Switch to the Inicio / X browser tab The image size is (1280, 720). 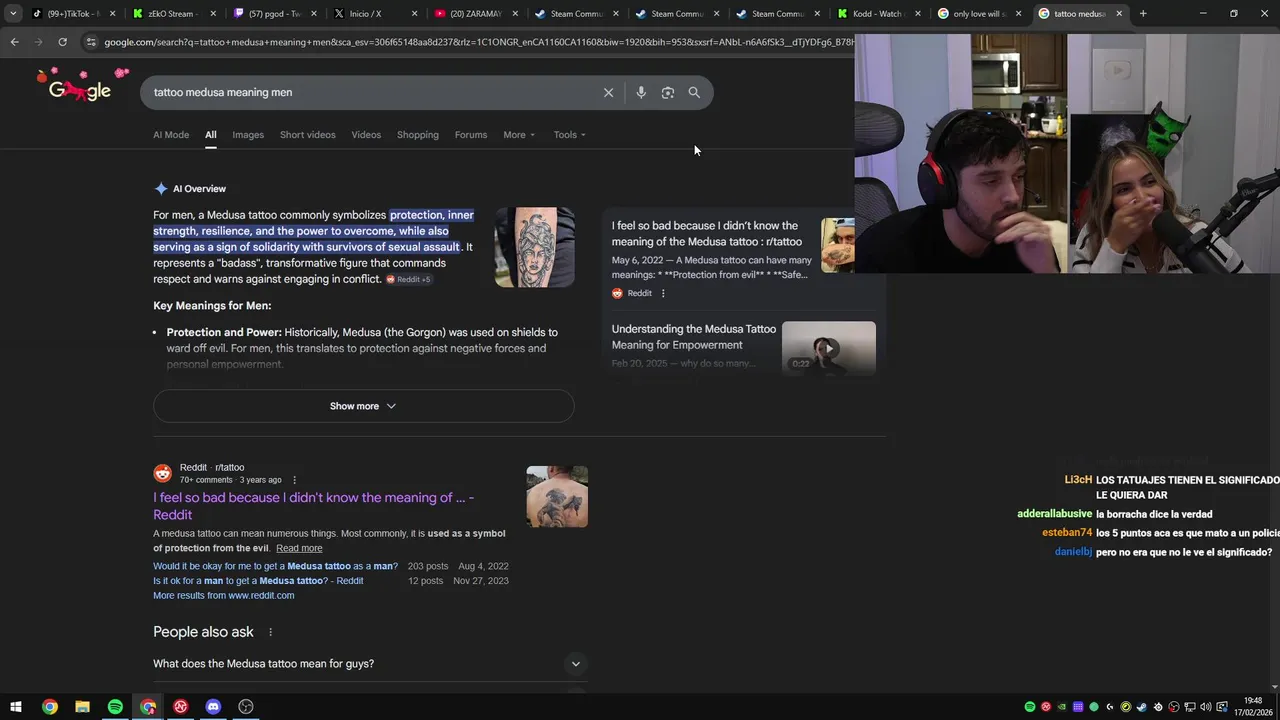pyautogui.click(x=375, y=14)
